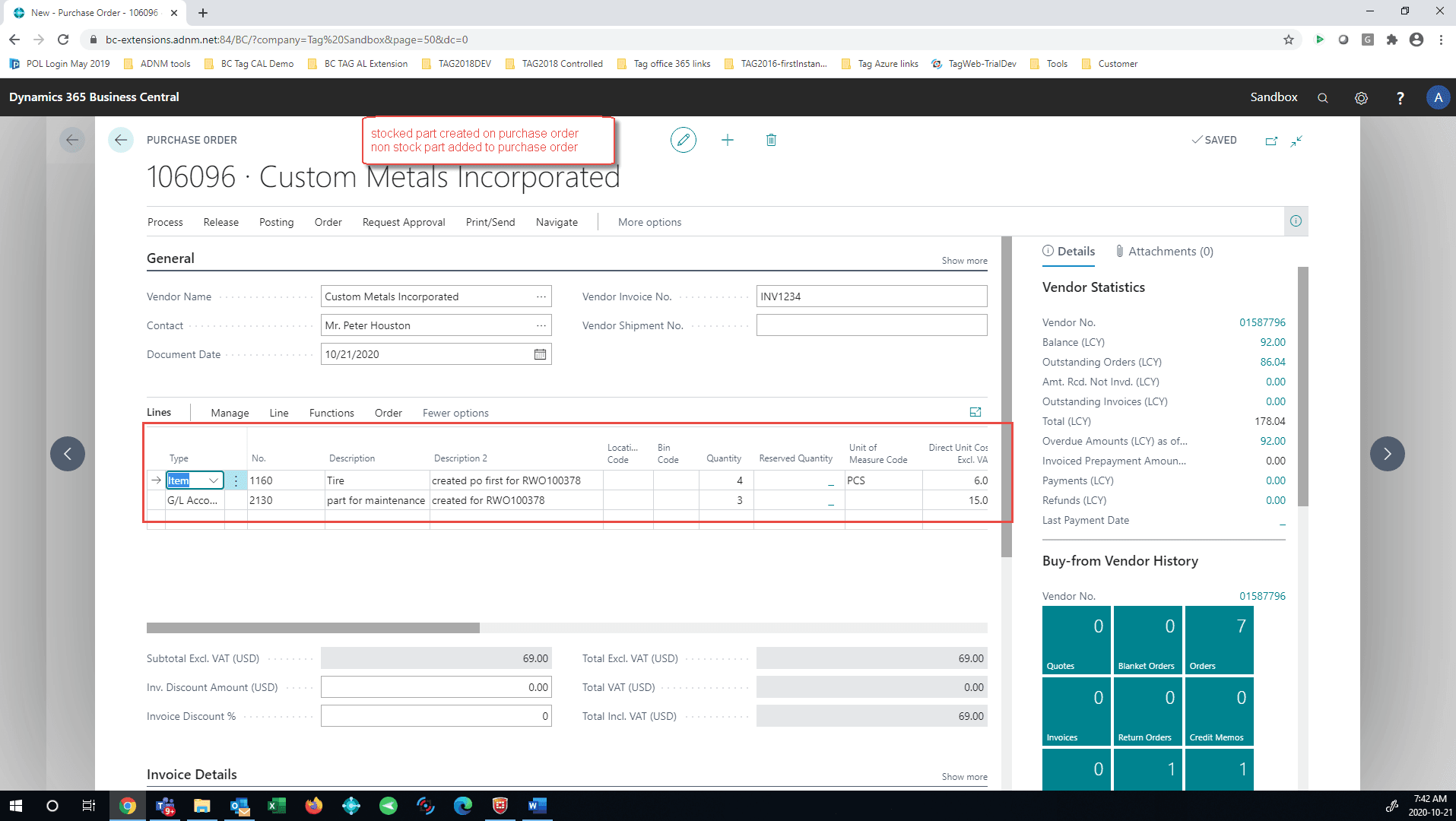Open the user account avatar A
Viewport: 1456px width, 821px height.
[x=1438, y=97]
